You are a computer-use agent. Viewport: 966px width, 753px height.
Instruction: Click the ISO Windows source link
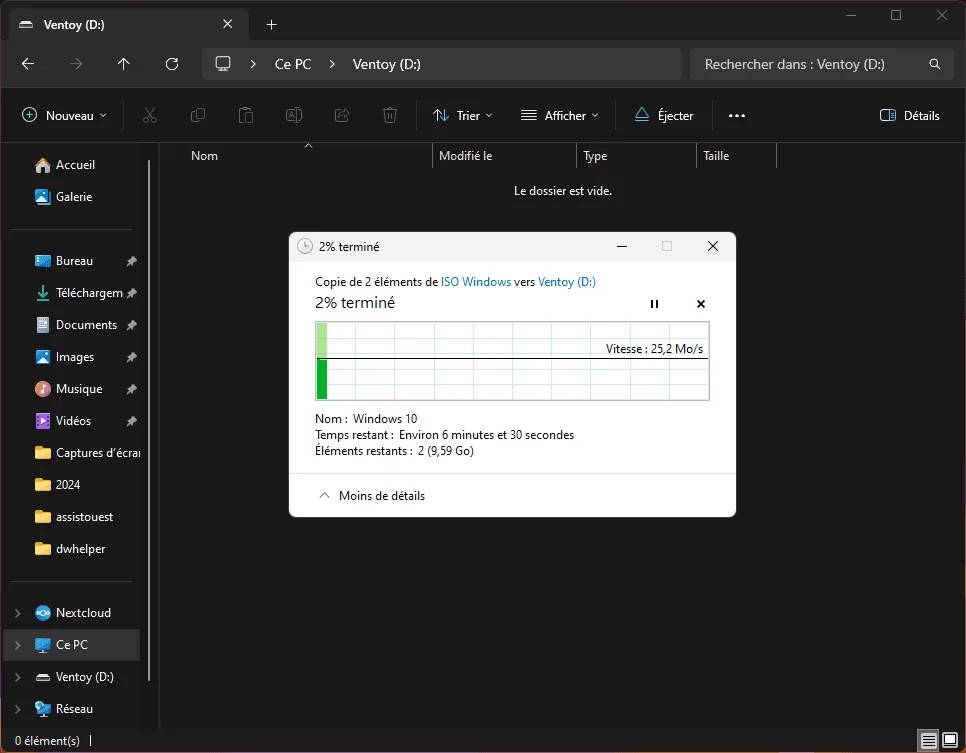pos(476,282)
